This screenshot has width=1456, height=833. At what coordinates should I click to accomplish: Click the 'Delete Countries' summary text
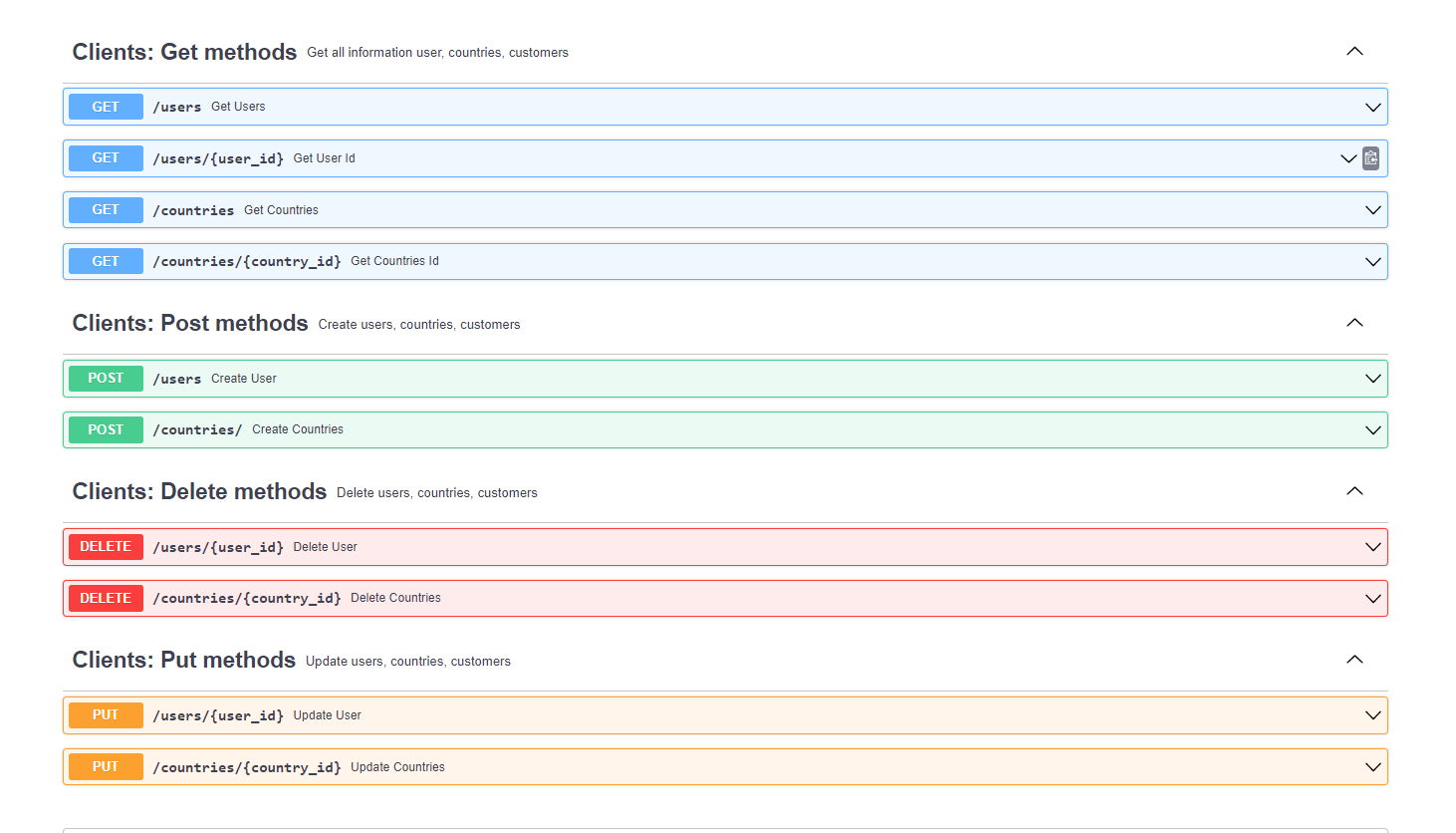coord(395,598)
